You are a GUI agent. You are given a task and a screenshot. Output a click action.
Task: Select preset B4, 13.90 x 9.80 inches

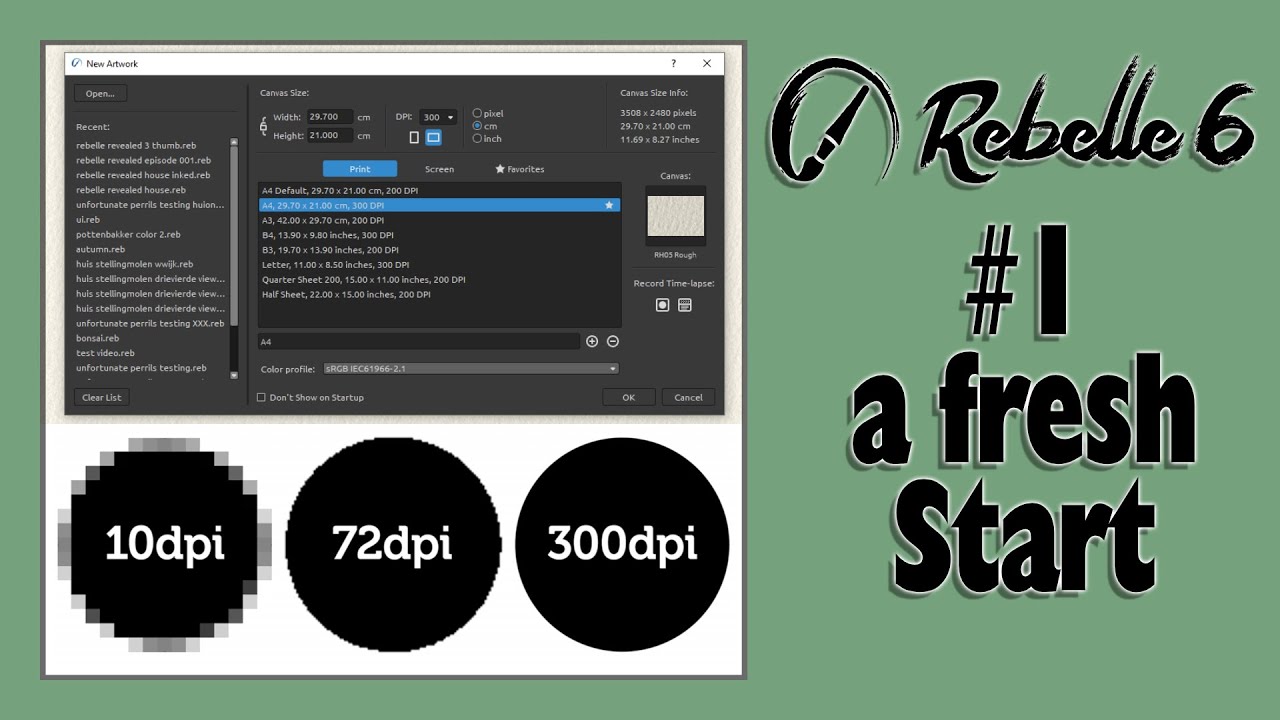pos(439,235)
